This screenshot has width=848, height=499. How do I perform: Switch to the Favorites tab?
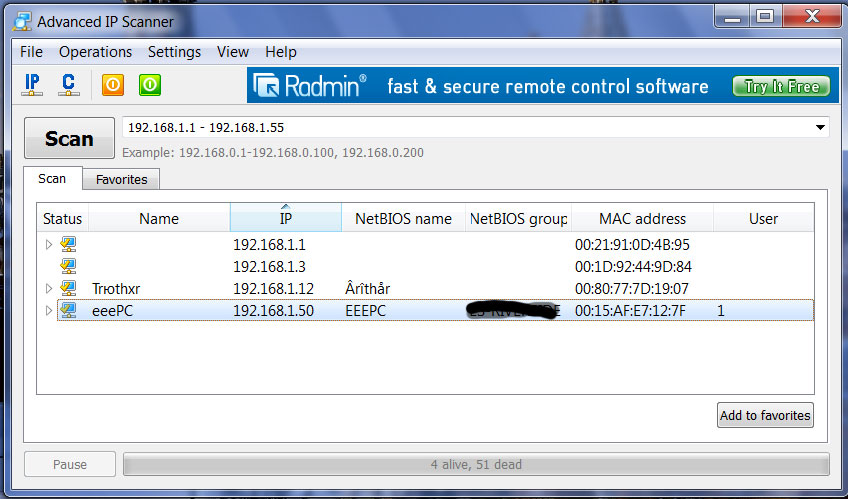(x=121, y=180)
